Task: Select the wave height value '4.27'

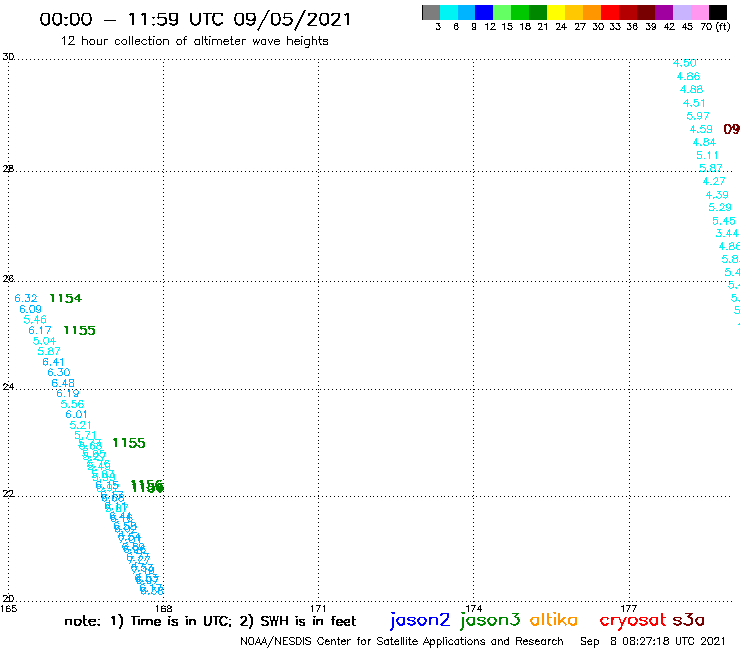Action: pyautogui.click(x=714, y=182)
